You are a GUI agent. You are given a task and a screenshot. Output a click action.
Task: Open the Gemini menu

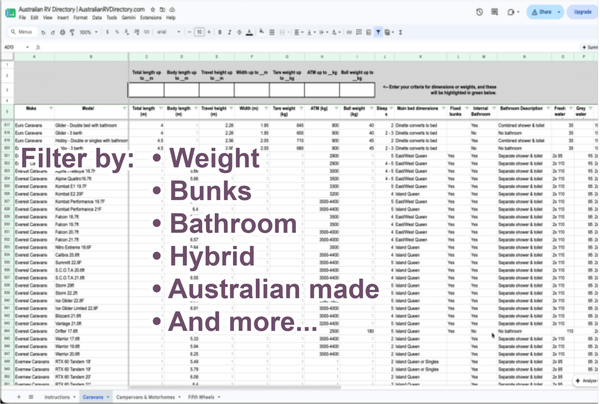click(x=129, y=18)
